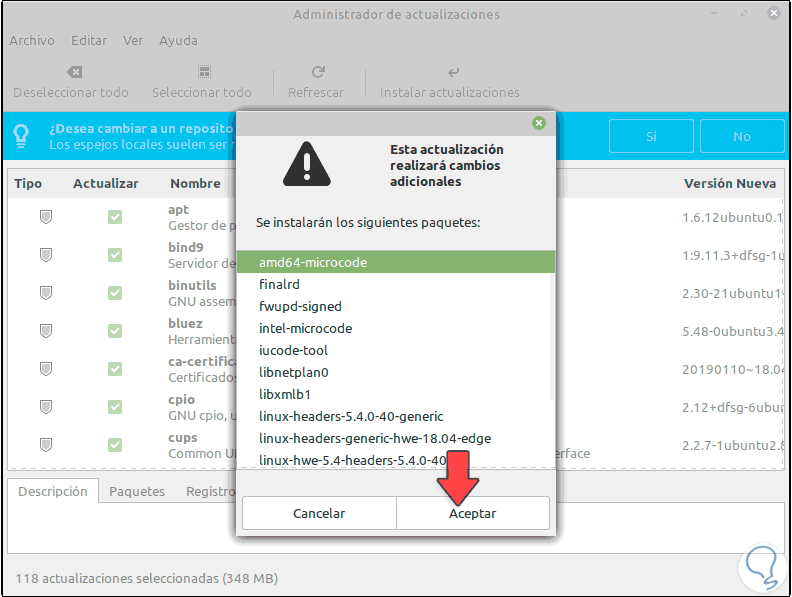
Task: Uncheck the cpio update checkbox
Action: pos(115,407)
